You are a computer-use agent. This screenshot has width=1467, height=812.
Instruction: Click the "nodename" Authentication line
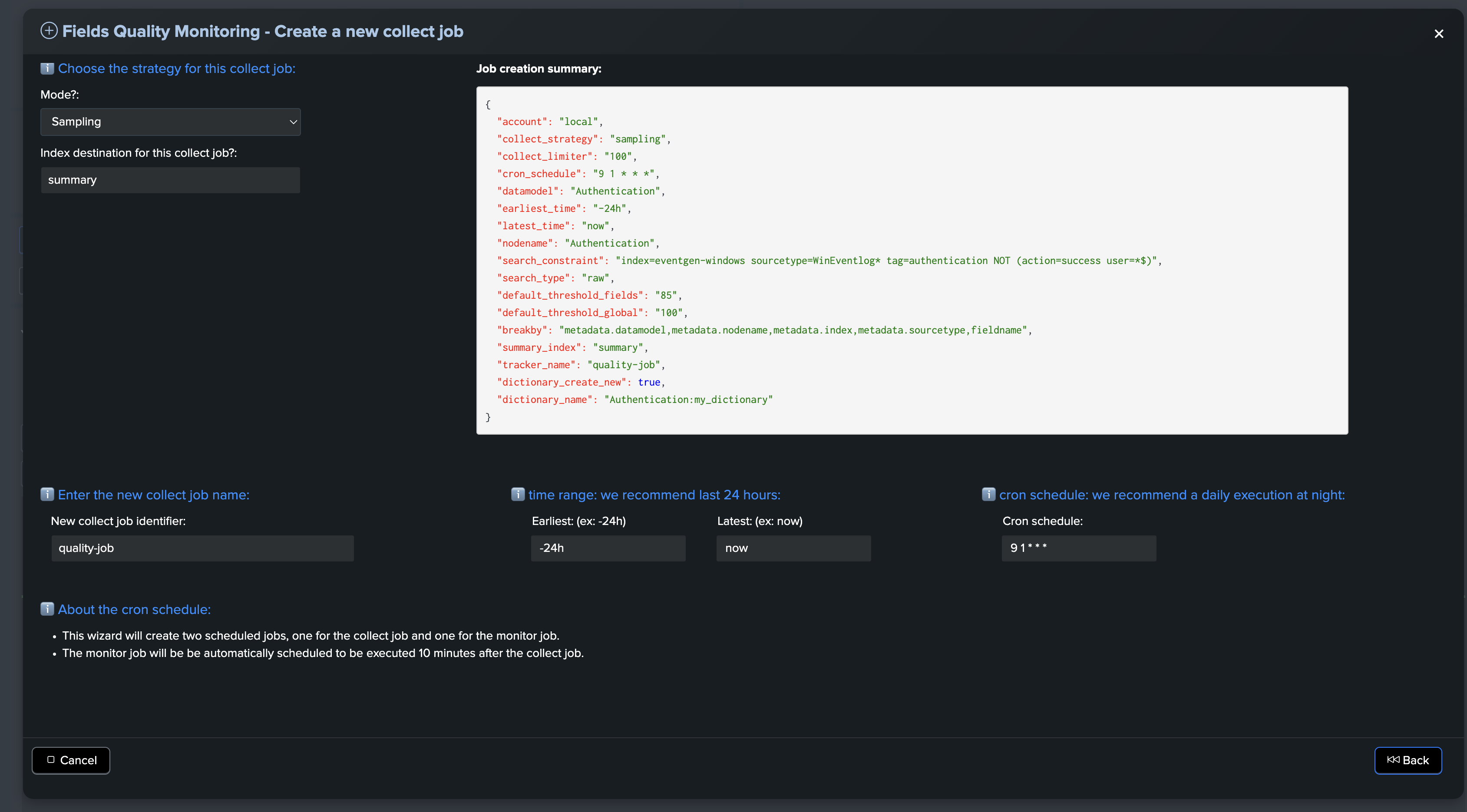(x=578, y=243)
